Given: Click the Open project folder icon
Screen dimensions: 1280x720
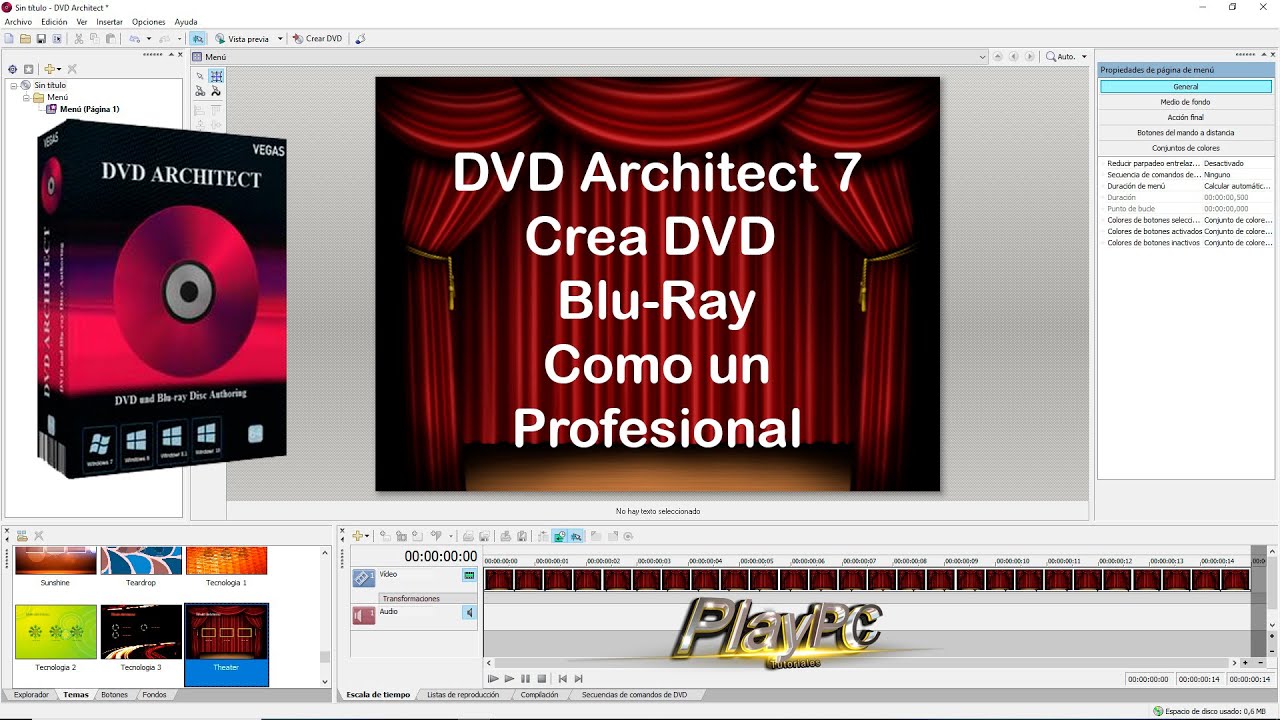Looking at the screenshot, I should tap(25, 39).
